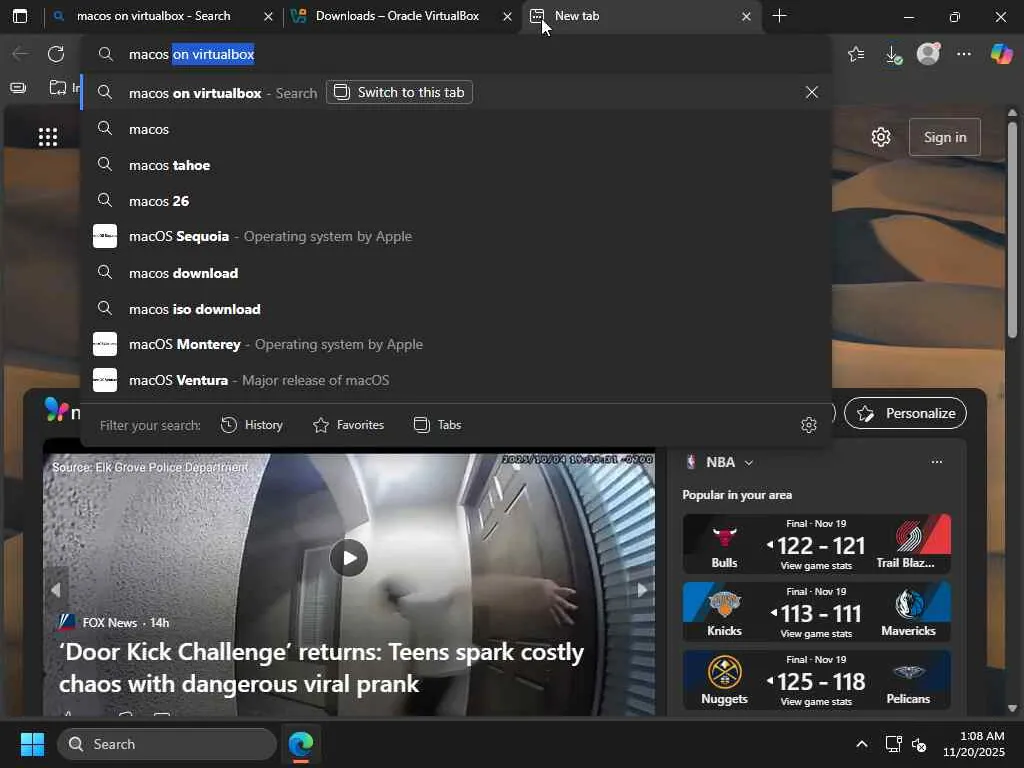This screenshot has width=1024, height=768.
Task: Open the Door Kick Challenge headline
Action: (321, 667)
